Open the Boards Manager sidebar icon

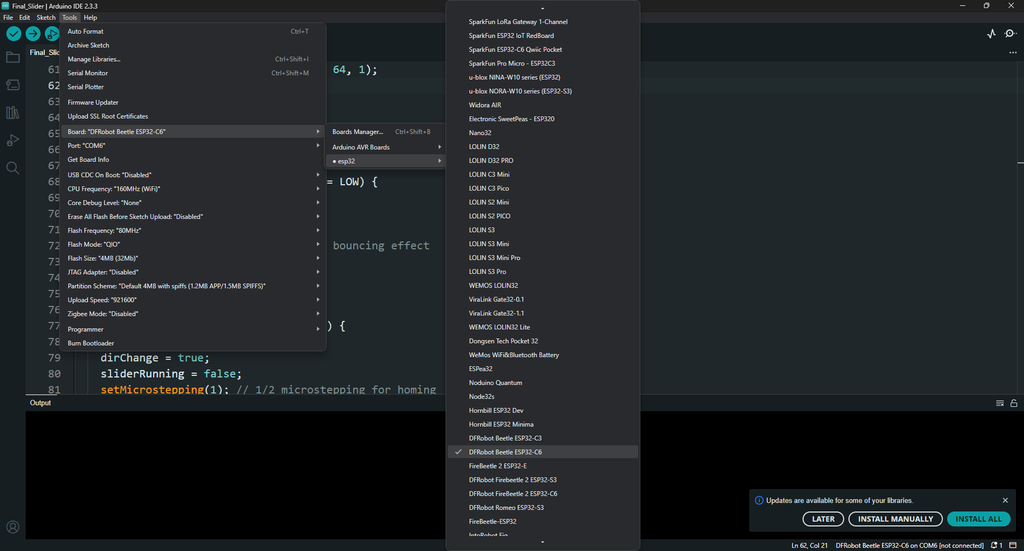tap(12, 85)
